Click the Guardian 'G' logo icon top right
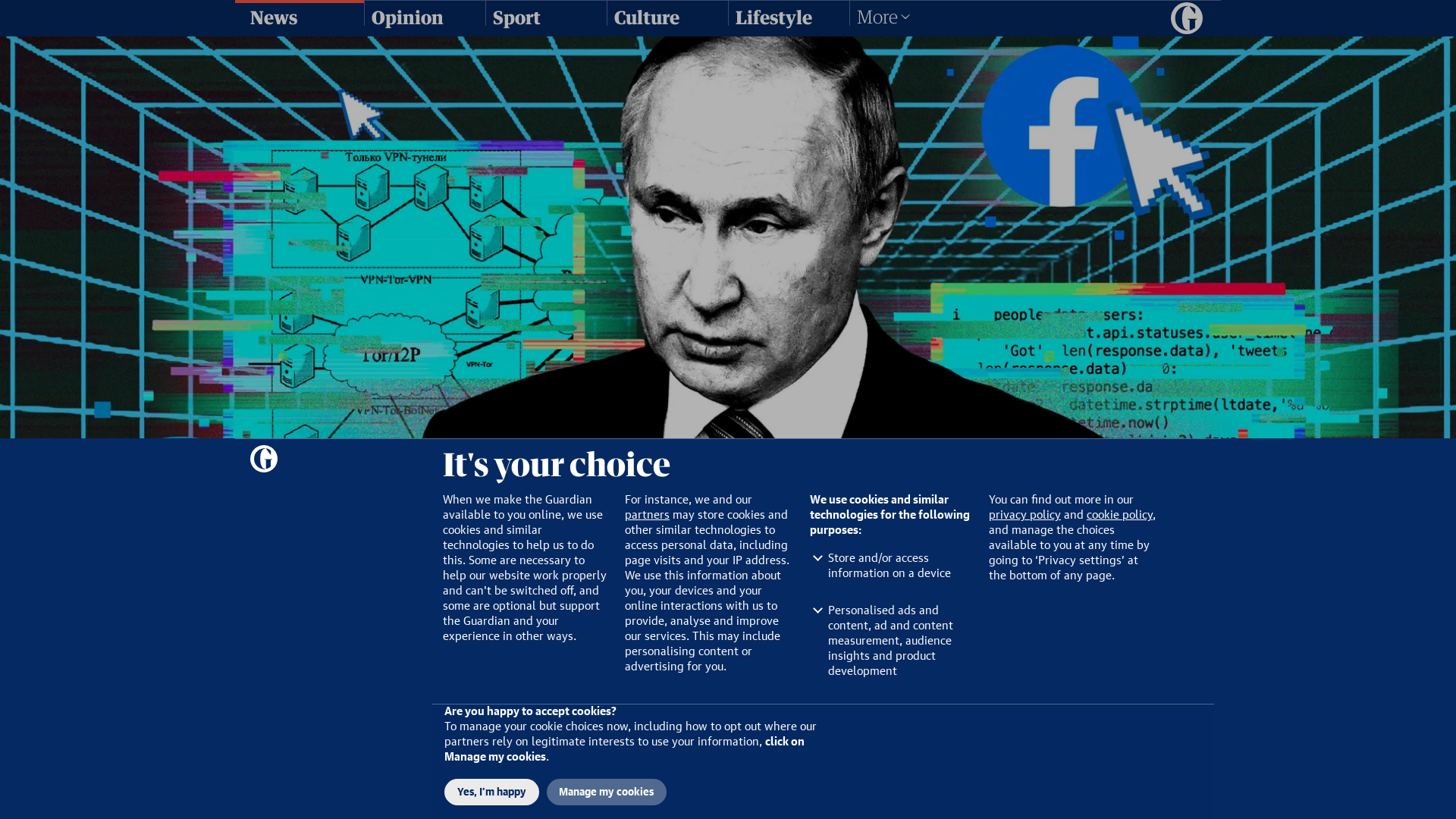The width and height of the screenshot is (1456, 819). [1186, 18]
